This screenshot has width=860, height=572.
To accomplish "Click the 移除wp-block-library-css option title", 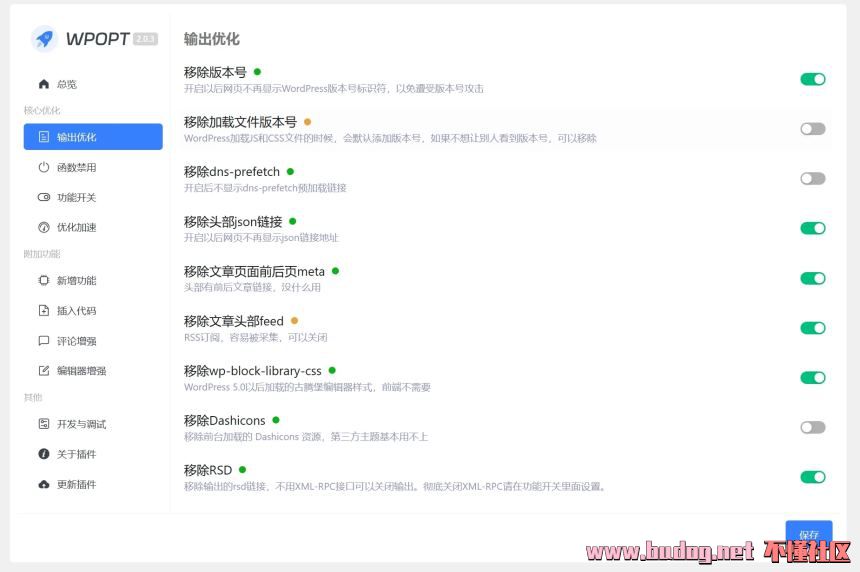I will click(x=253, y=371).
